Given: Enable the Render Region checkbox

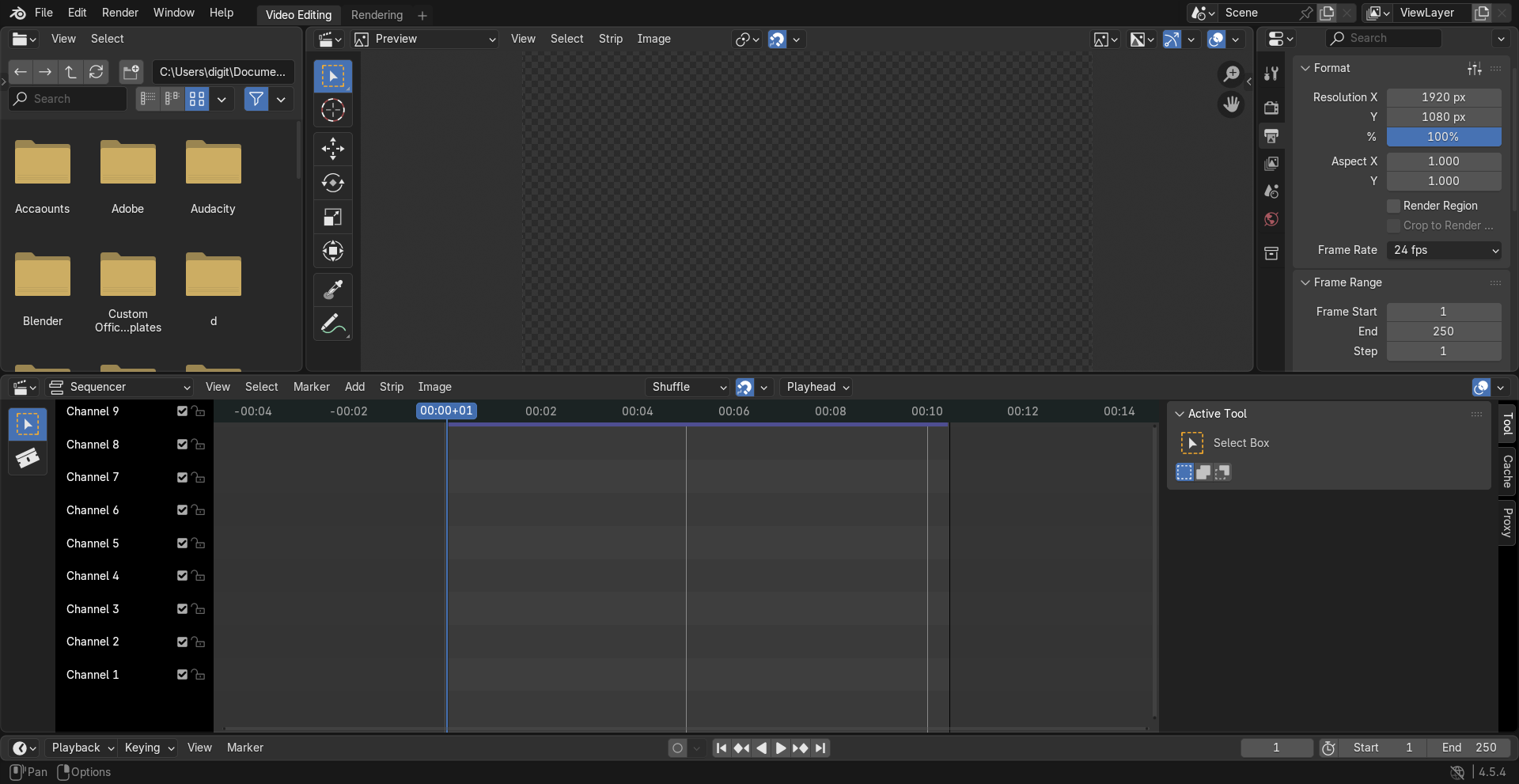Looking at the screenshot, I should 1394,206.
